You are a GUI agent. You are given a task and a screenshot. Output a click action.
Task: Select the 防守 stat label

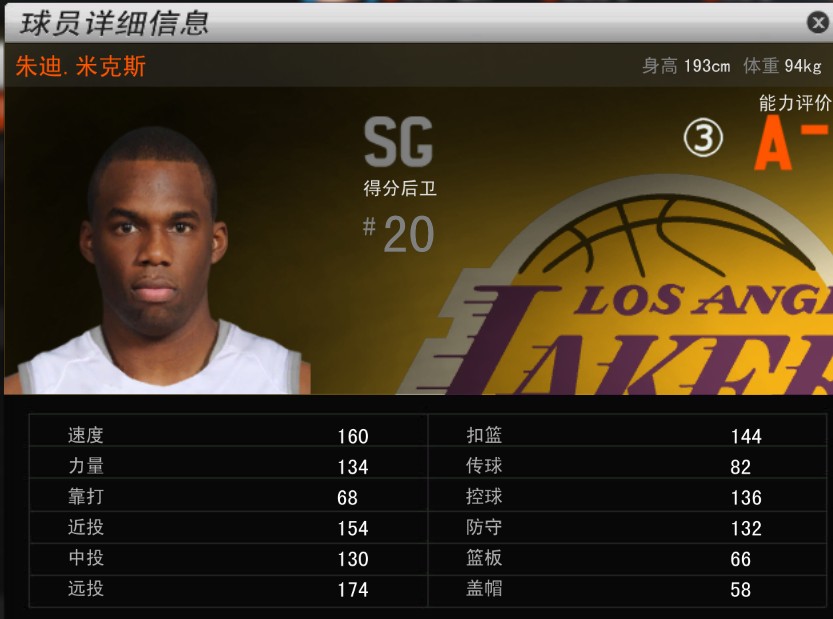tap(484, 527)
